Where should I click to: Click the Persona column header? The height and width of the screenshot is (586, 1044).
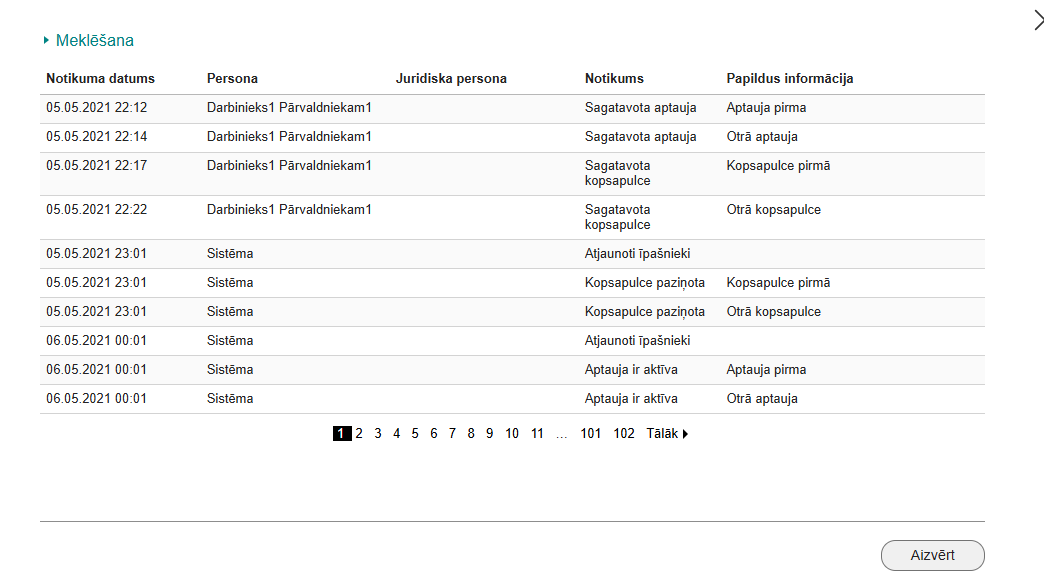232,79
